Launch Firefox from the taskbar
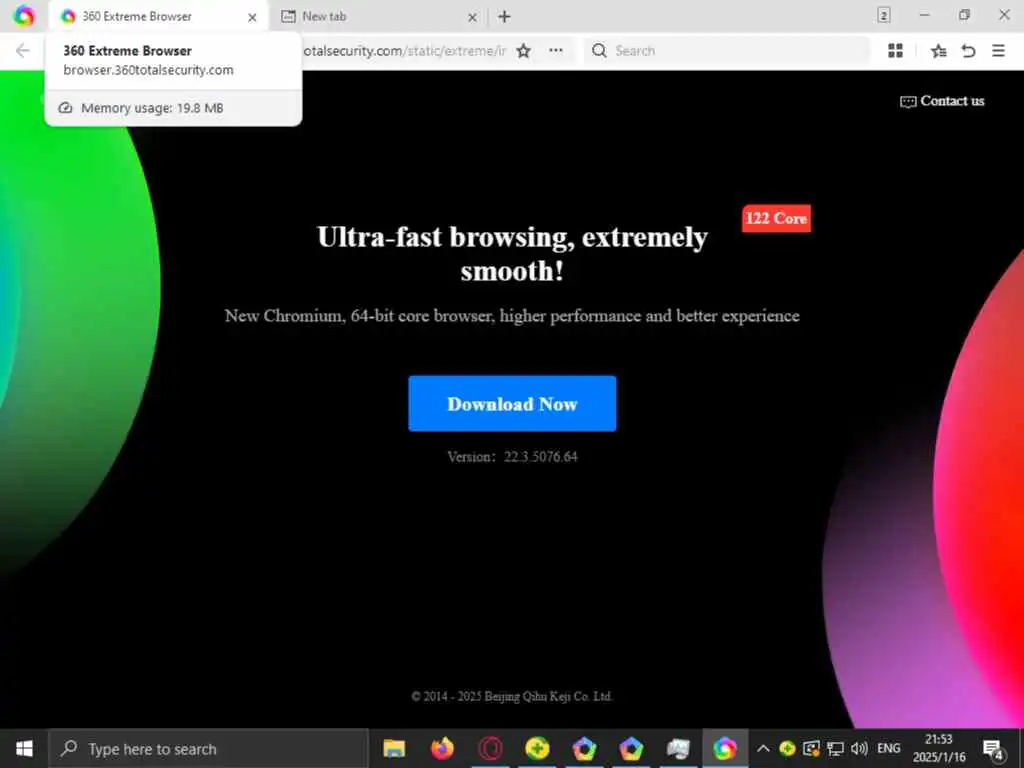 (442, 748)
